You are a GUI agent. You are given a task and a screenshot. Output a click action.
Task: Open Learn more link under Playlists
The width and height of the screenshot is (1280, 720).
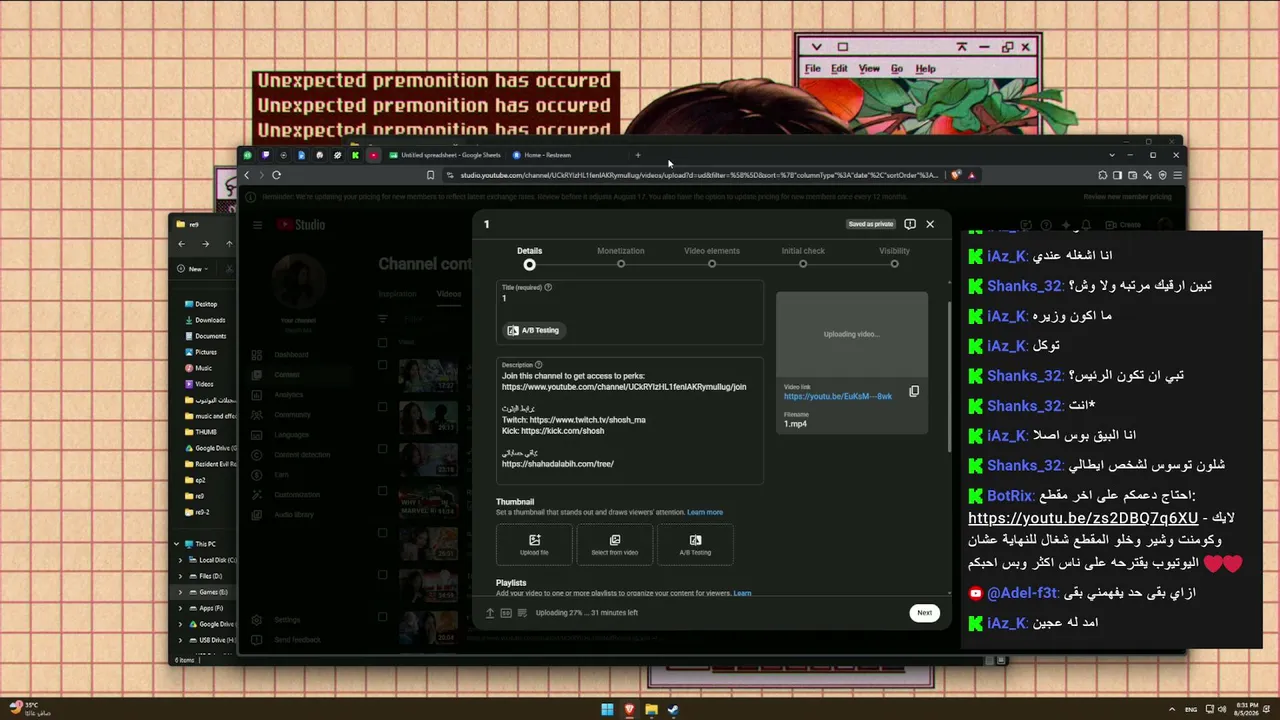(742, 593)
